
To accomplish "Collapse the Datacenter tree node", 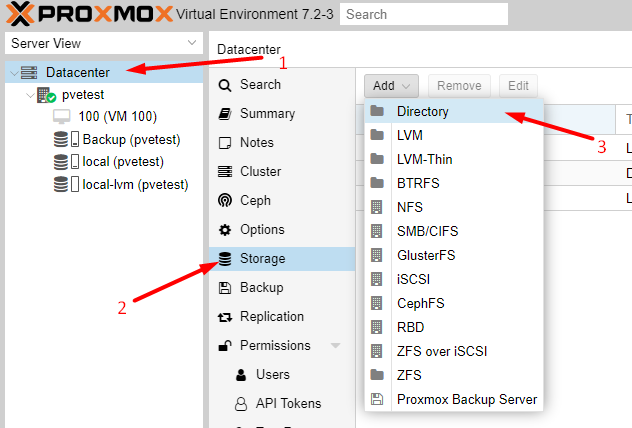I will 14,73.
